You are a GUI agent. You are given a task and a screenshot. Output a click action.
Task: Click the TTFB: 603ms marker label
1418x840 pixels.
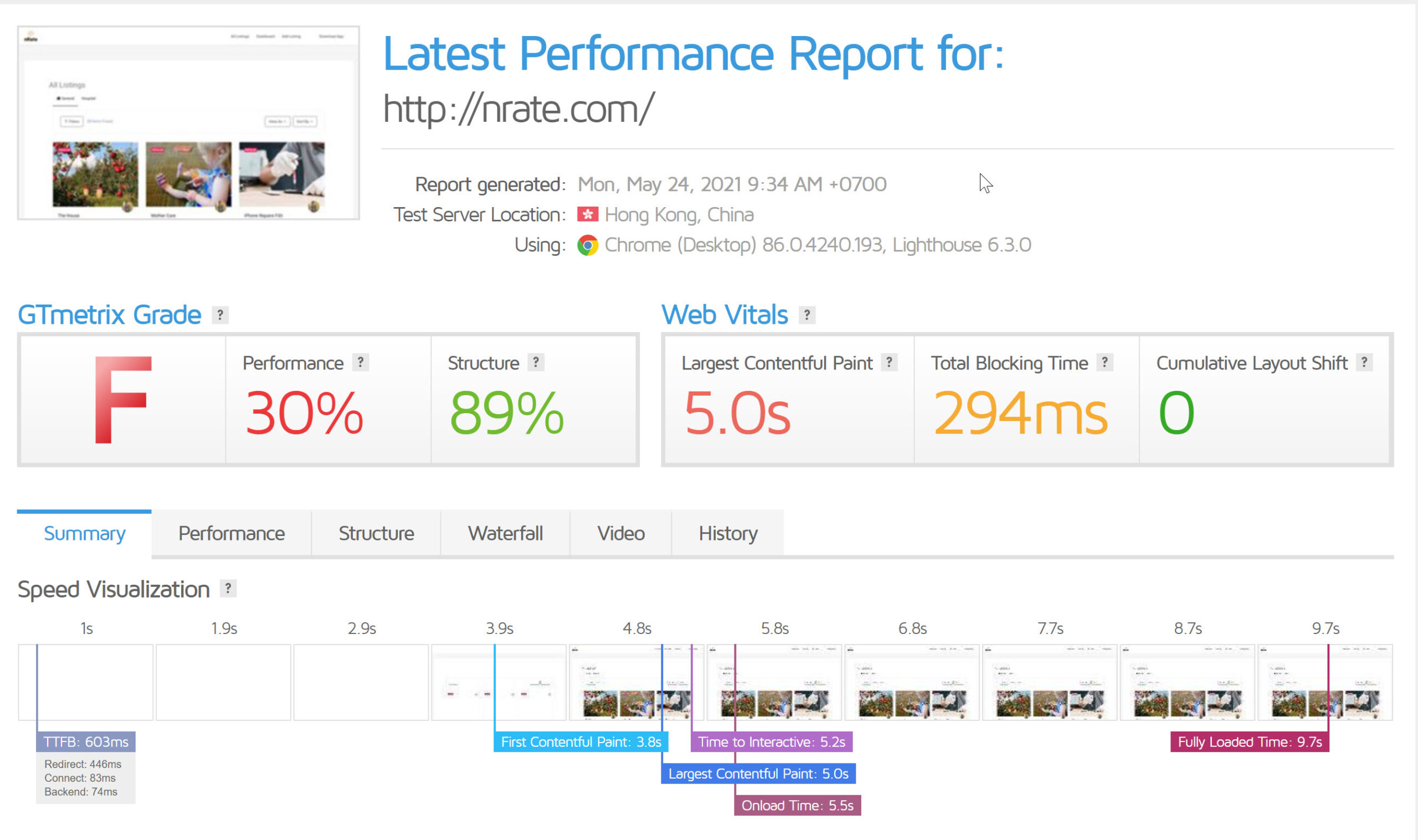pos(85,741)
